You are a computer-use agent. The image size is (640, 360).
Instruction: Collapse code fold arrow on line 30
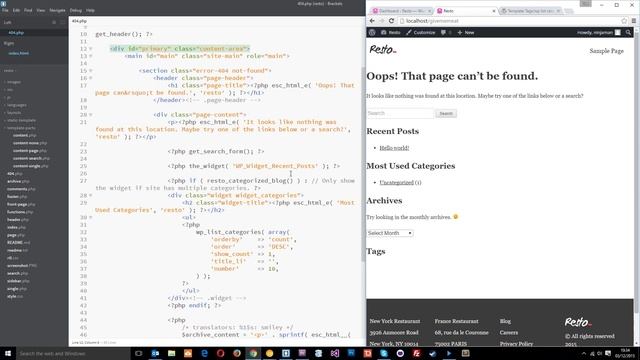coord(91,217)
